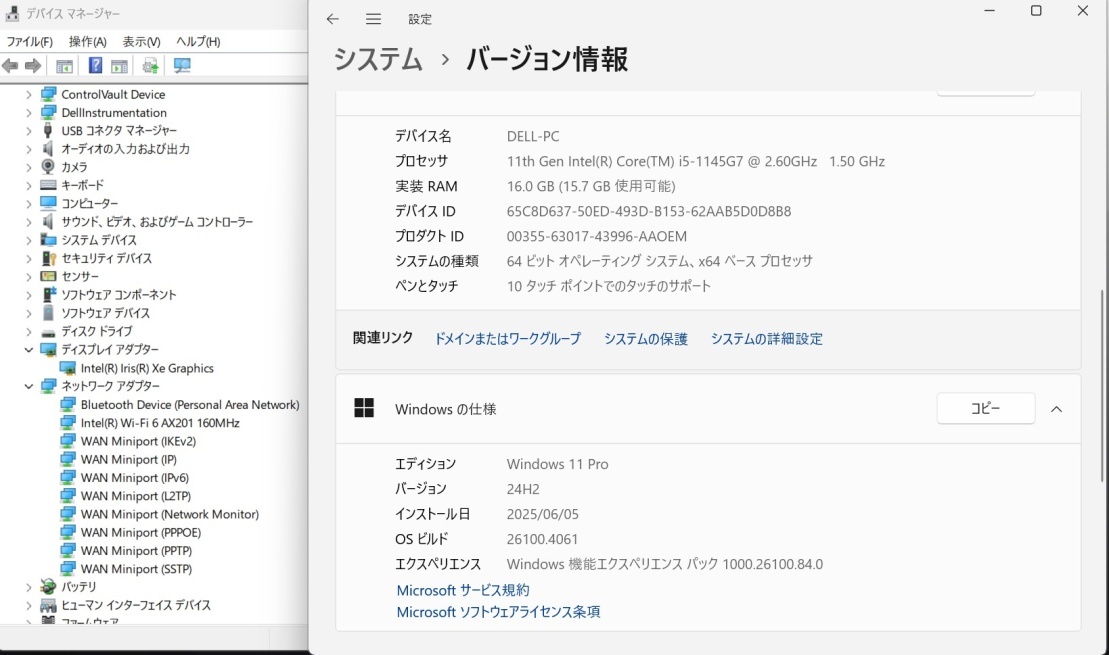Expand the サウンド、ビデオ、およびゲーム コントローラー node
Image resolution: width=1109 pixels, height=655 pixels.
pos(28,222)
